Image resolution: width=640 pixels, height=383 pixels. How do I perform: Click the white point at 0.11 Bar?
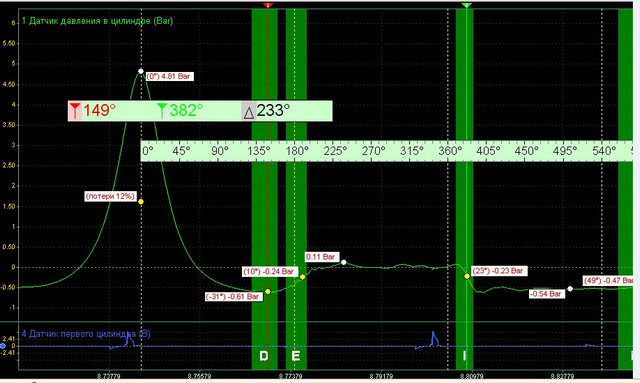[344, 262]
